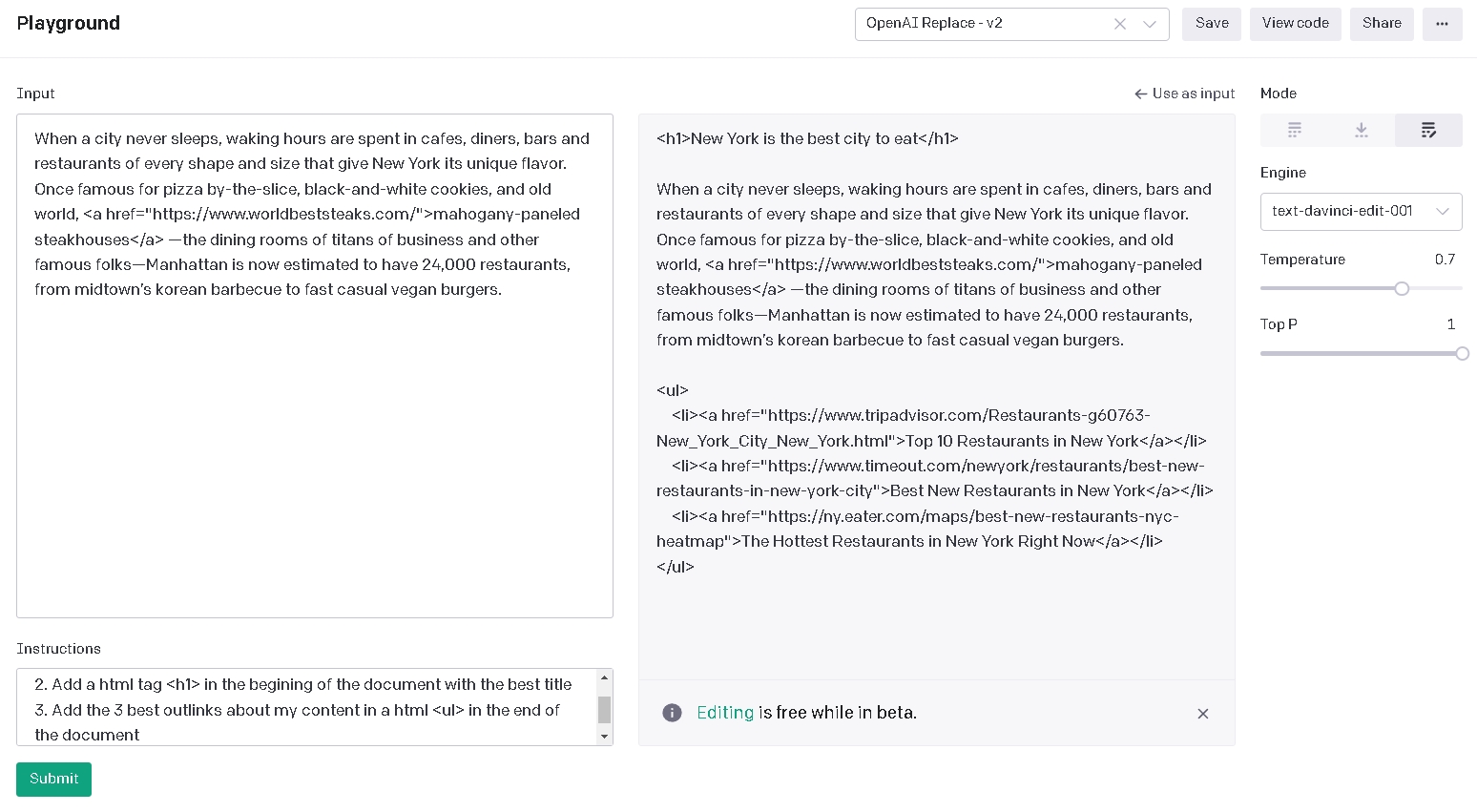Open the more options (…) menu
This screenshot has height=812, width=1477.
(x=1442, y=24)
